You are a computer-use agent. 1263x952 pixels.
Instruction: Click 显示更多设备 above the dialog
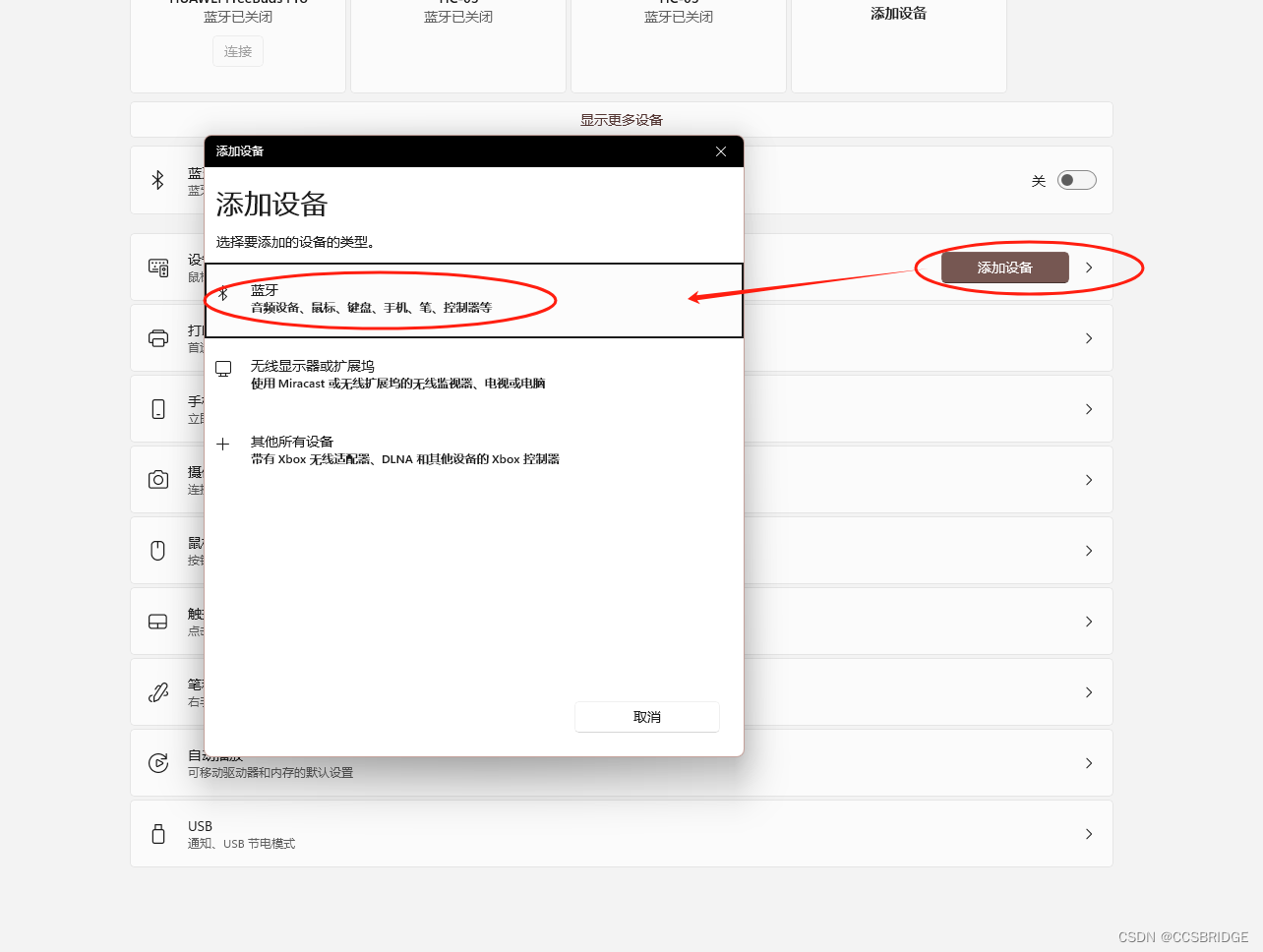(x=622, y=120)
